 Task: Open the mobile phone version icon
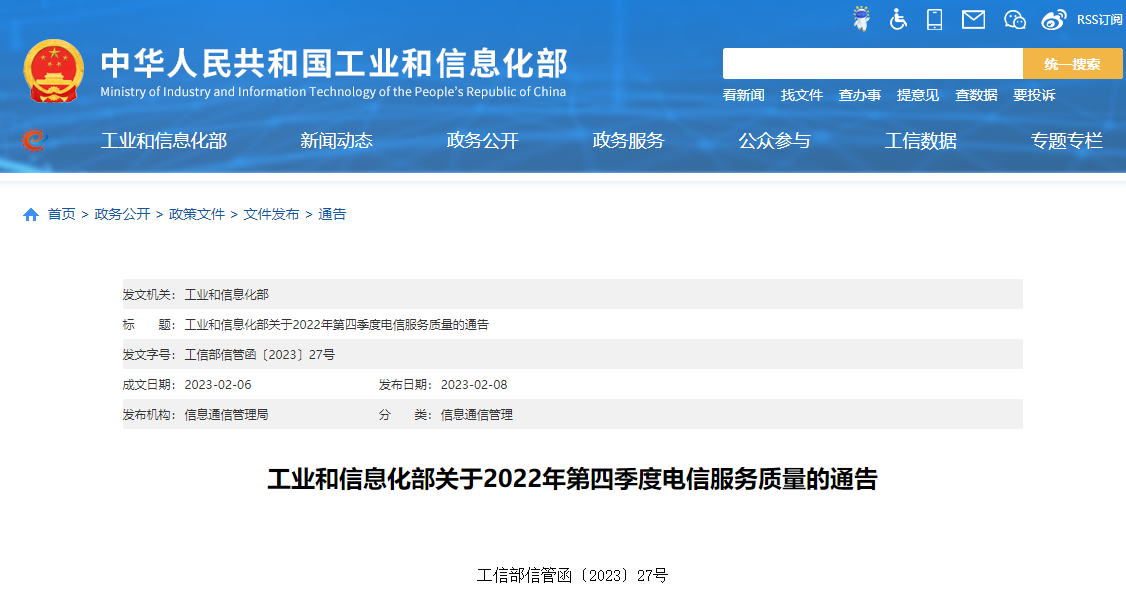(934, 19)
